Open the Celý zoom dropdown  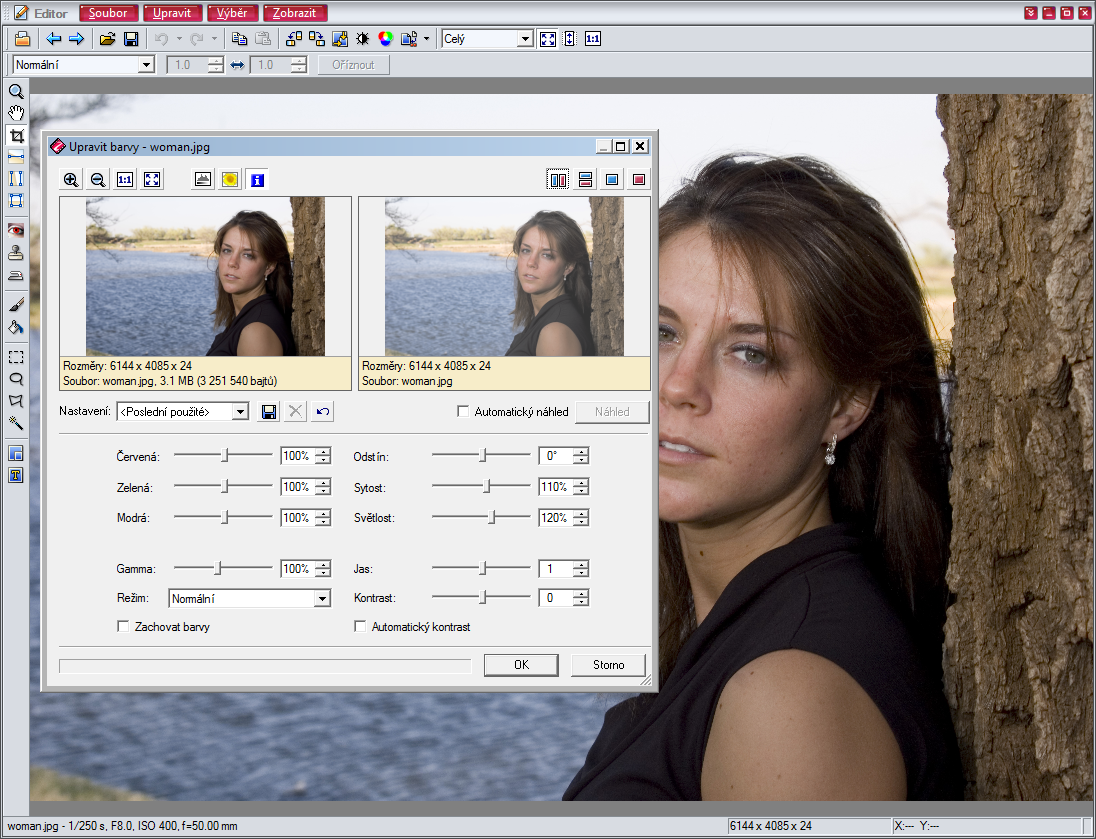click(x=525, y=39)
